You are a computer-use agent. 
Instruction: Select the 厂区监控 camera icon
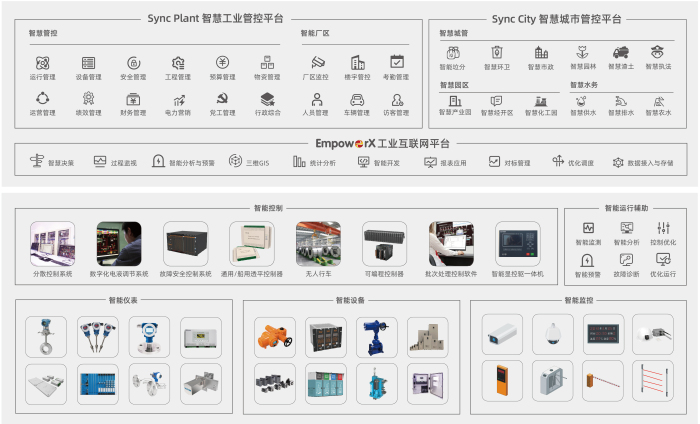pyautogui.click(x=316, y=63)
